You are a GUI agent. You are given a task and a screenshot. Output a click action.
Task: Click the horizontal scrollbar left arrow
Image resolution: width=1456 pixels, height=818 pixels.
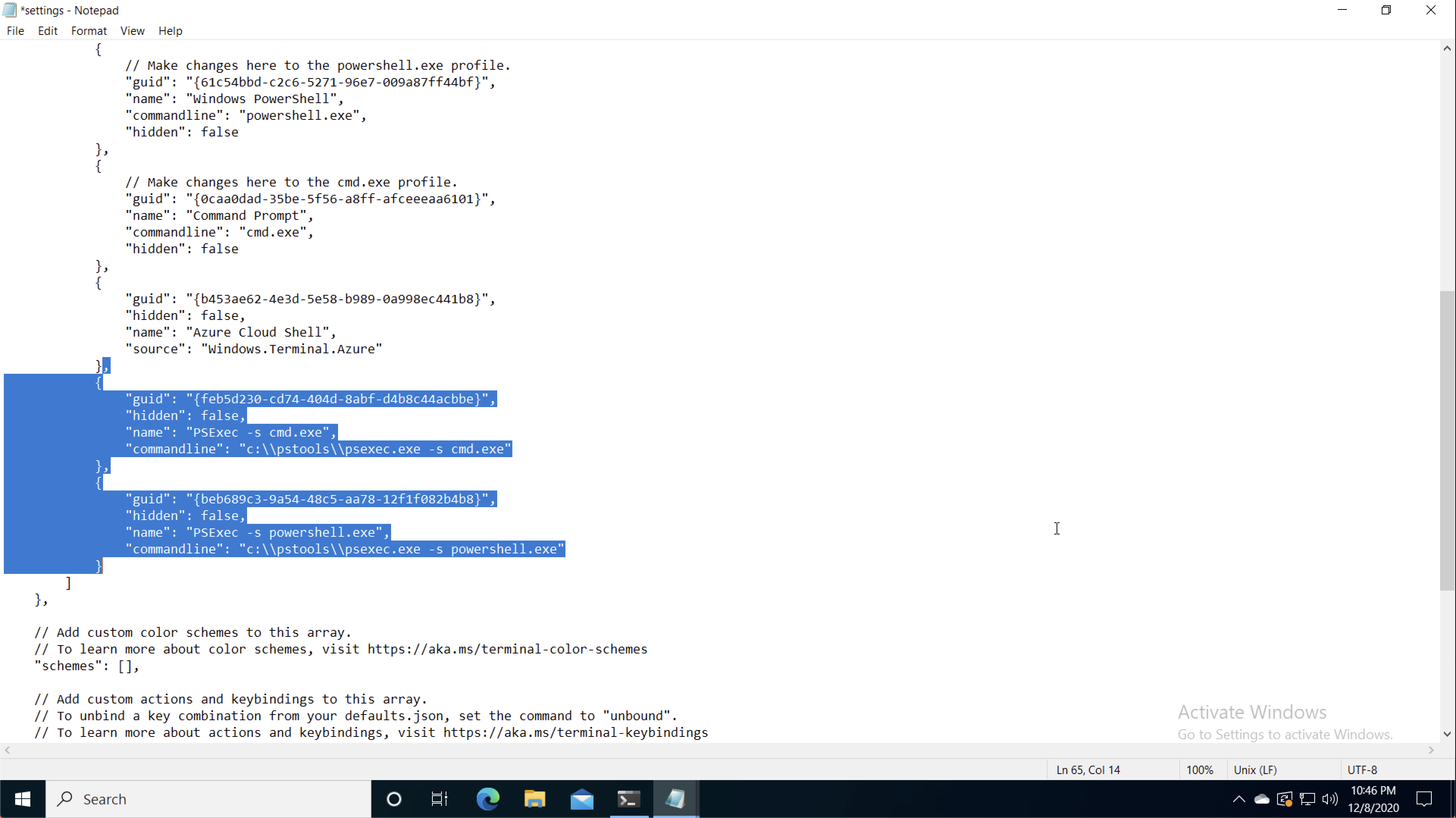pyautogui.click(x=7, y=750)
